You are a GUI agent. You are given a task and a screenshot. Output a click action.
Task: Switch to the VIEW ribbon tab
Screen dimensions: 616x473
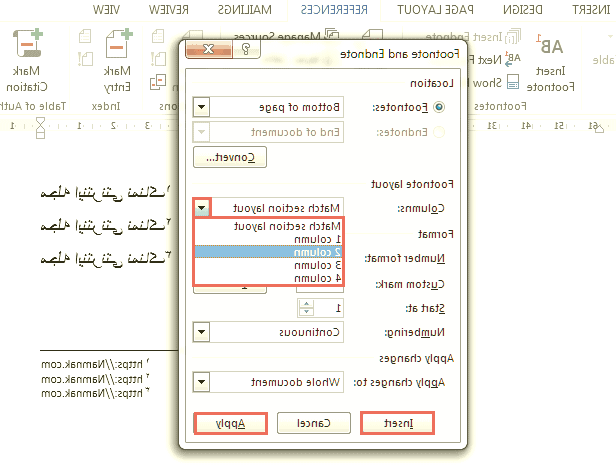pyautogui.click(x=106, y=10)
